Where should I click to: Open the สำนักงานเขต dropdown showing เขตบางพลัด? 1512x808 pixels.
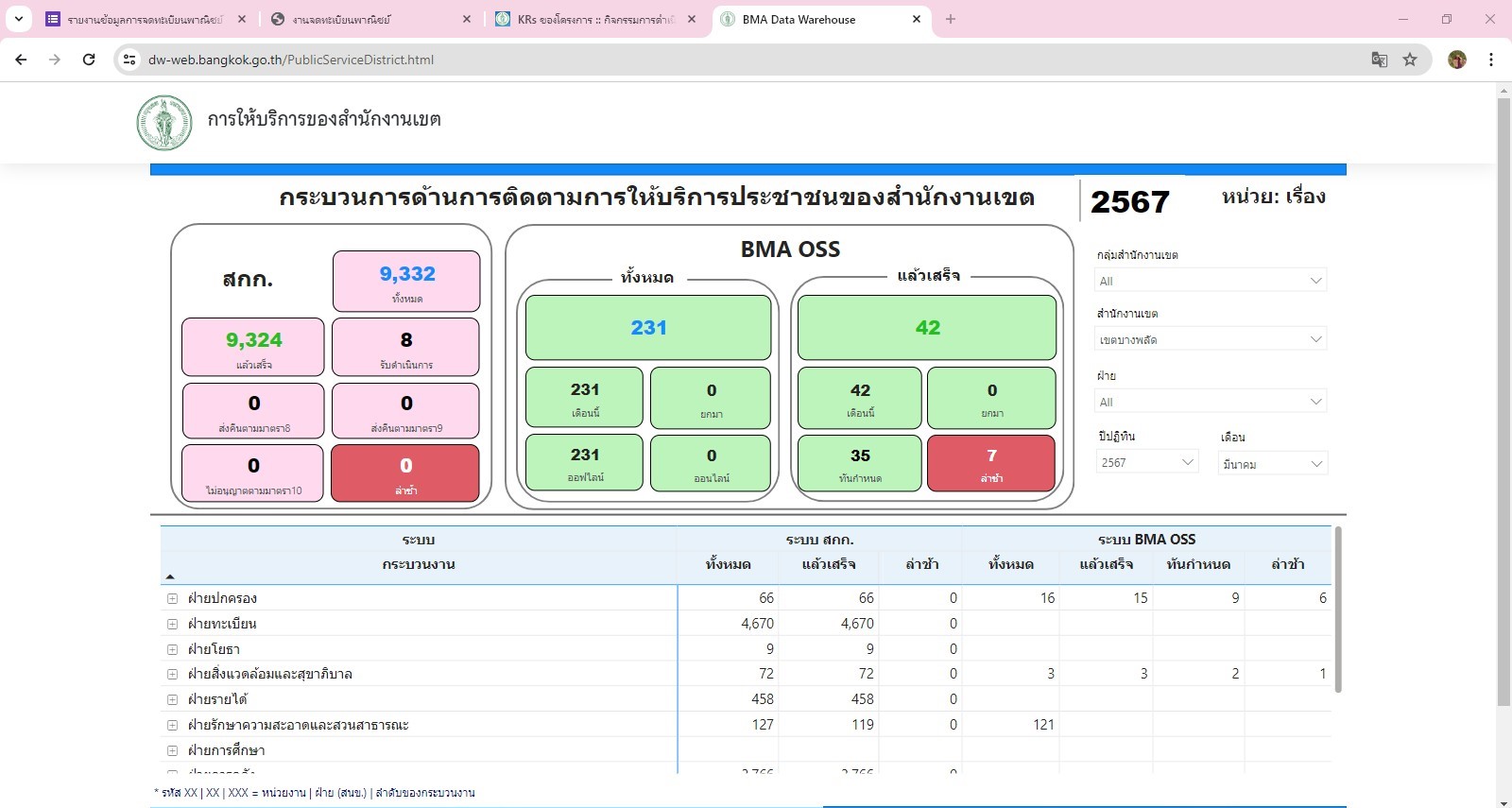(x=1211, y=339)
